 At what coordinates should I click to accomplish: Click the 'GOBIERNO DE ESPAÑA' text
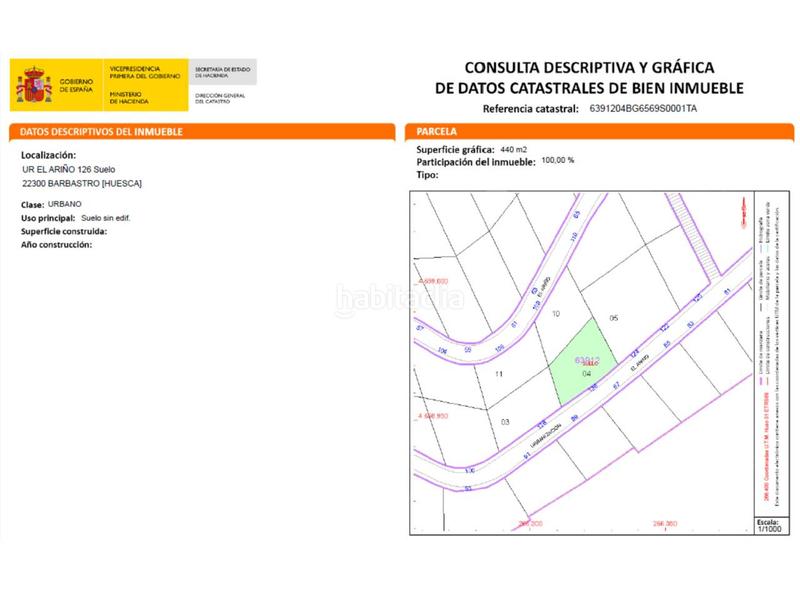77,85
